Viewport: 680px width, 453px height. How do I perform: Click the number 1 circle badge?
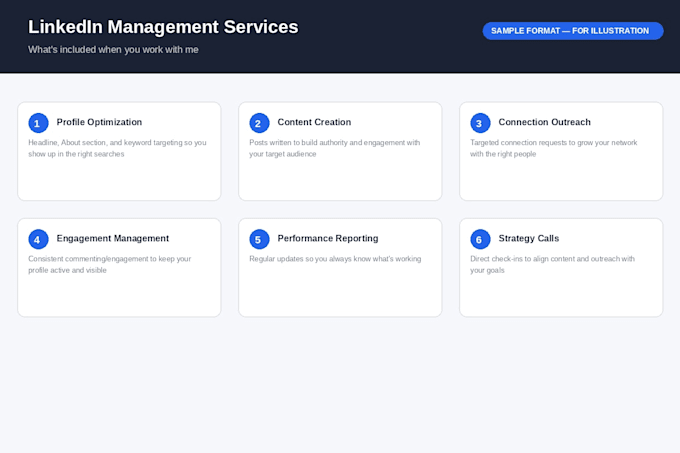[38, 123]
